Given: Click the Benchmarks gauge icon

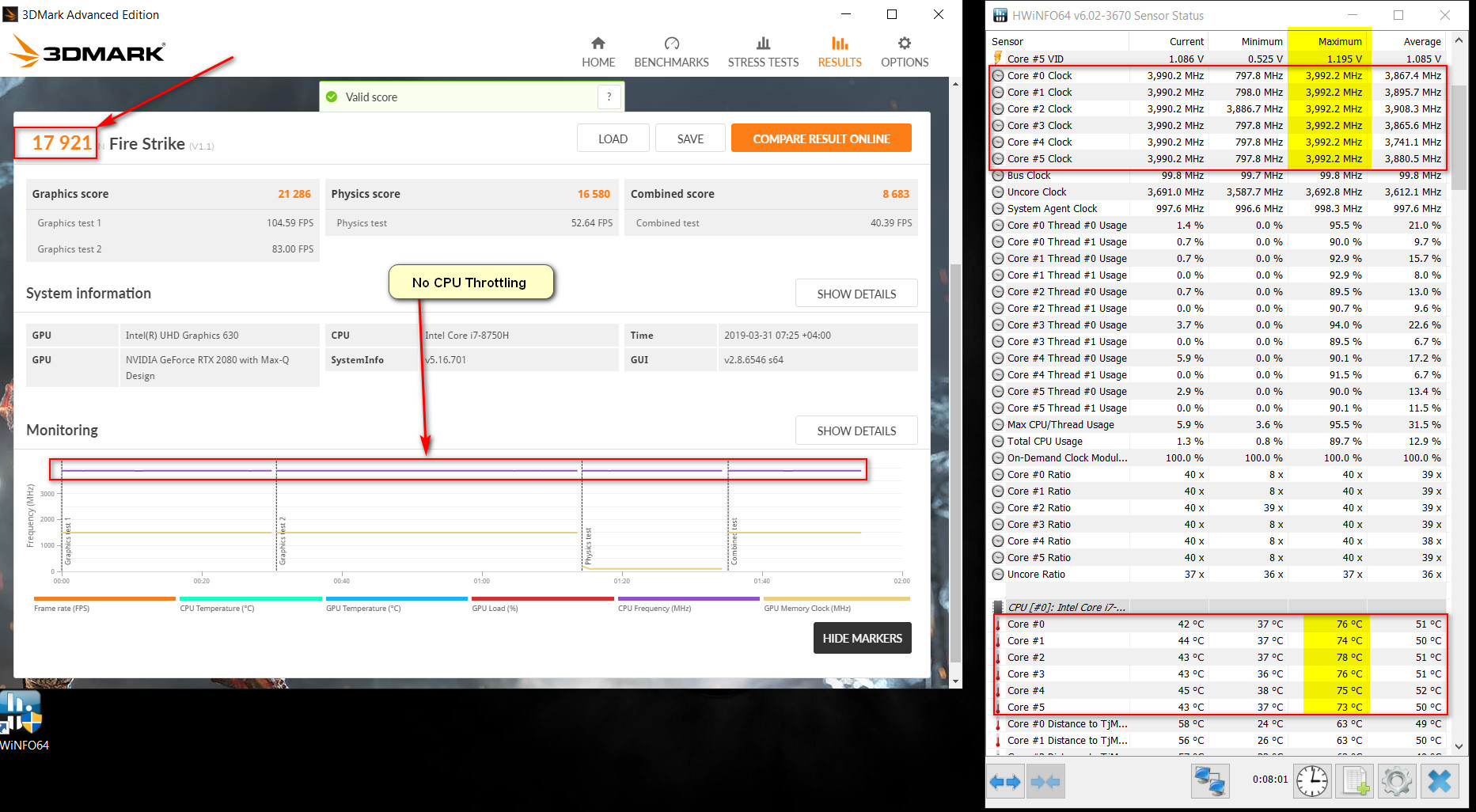Looking at the screenshot, I should click(672, 43).
